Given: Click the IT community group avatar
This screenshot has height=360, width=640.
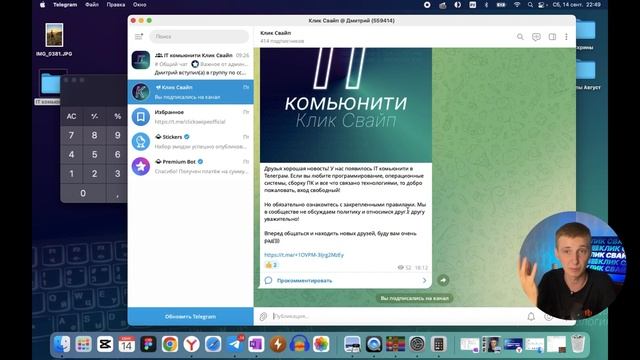Looking at the screenshot, I should point(141,60).
